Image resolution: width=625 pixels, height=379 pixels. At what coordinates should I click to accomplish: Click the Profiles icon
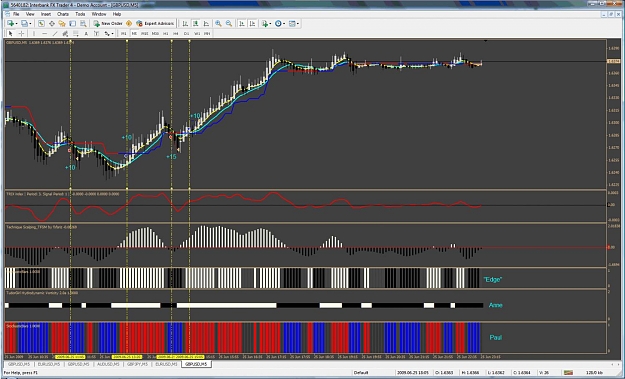(24, 24)
